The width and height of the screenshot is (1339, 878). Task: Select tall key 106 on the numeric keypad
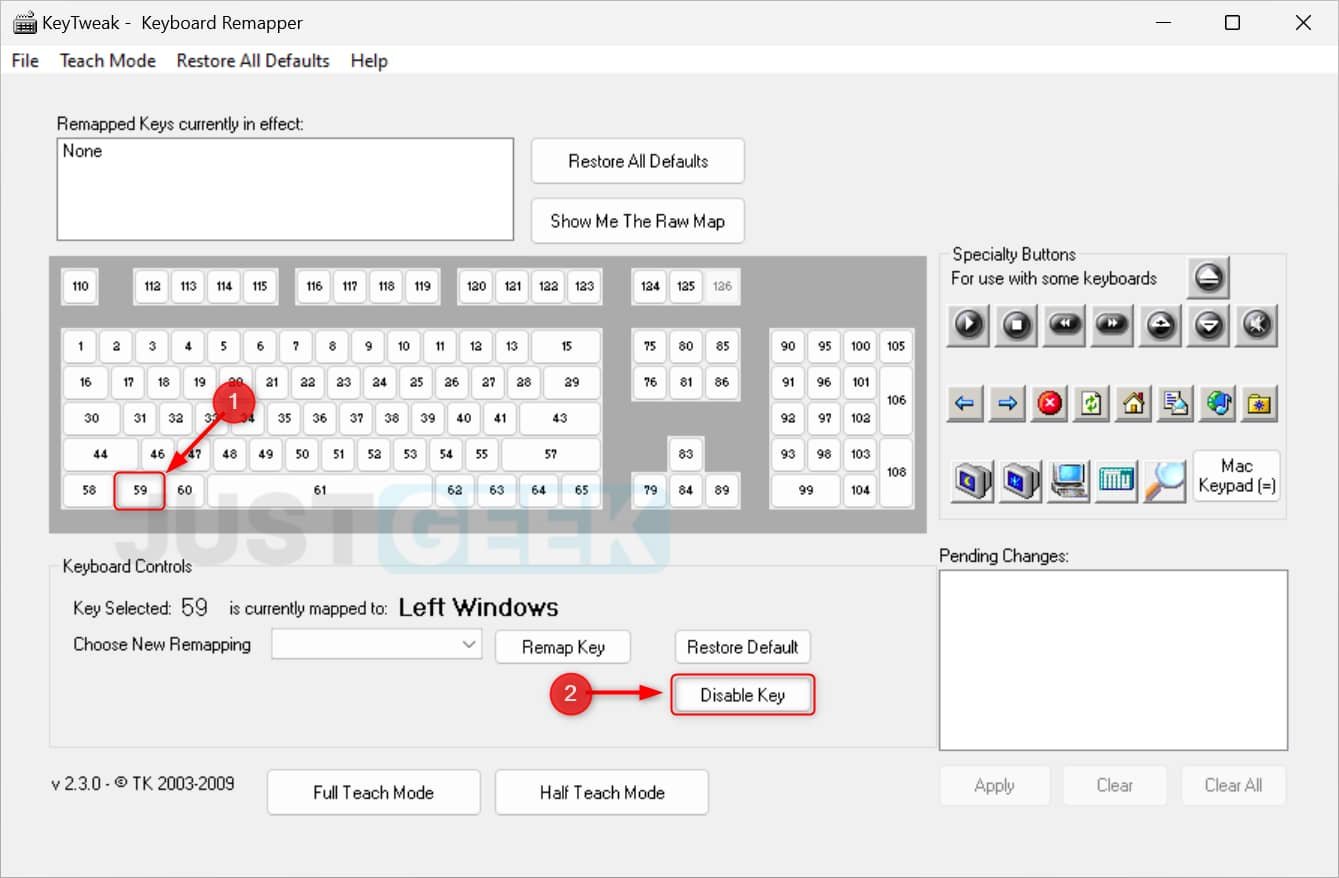point(896,400)
